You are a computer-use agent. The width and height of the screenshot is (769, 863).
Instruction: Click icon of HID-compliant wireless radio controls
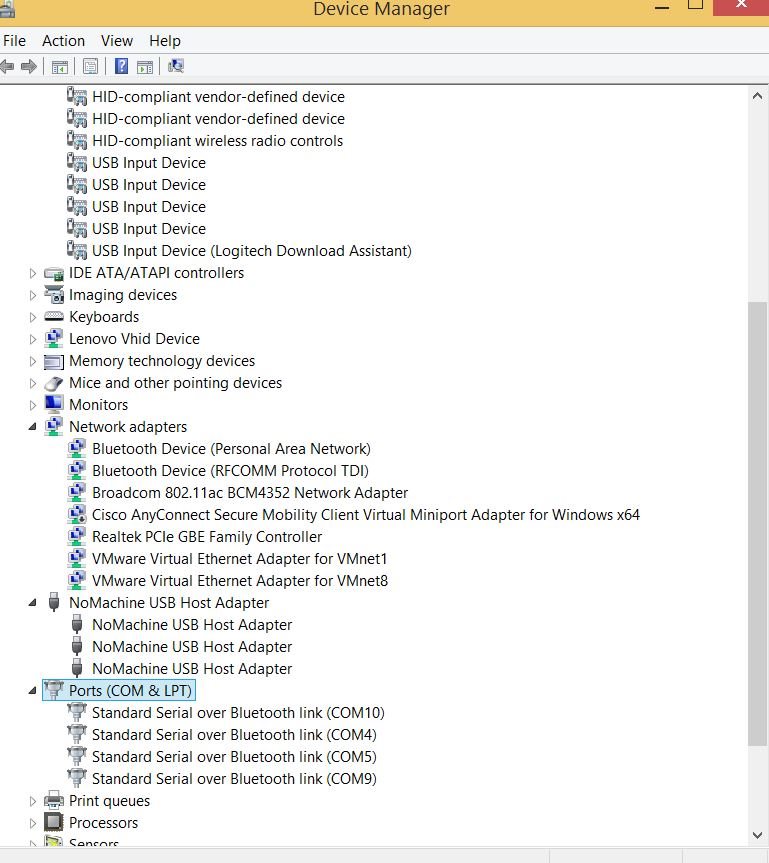point(77,140)
